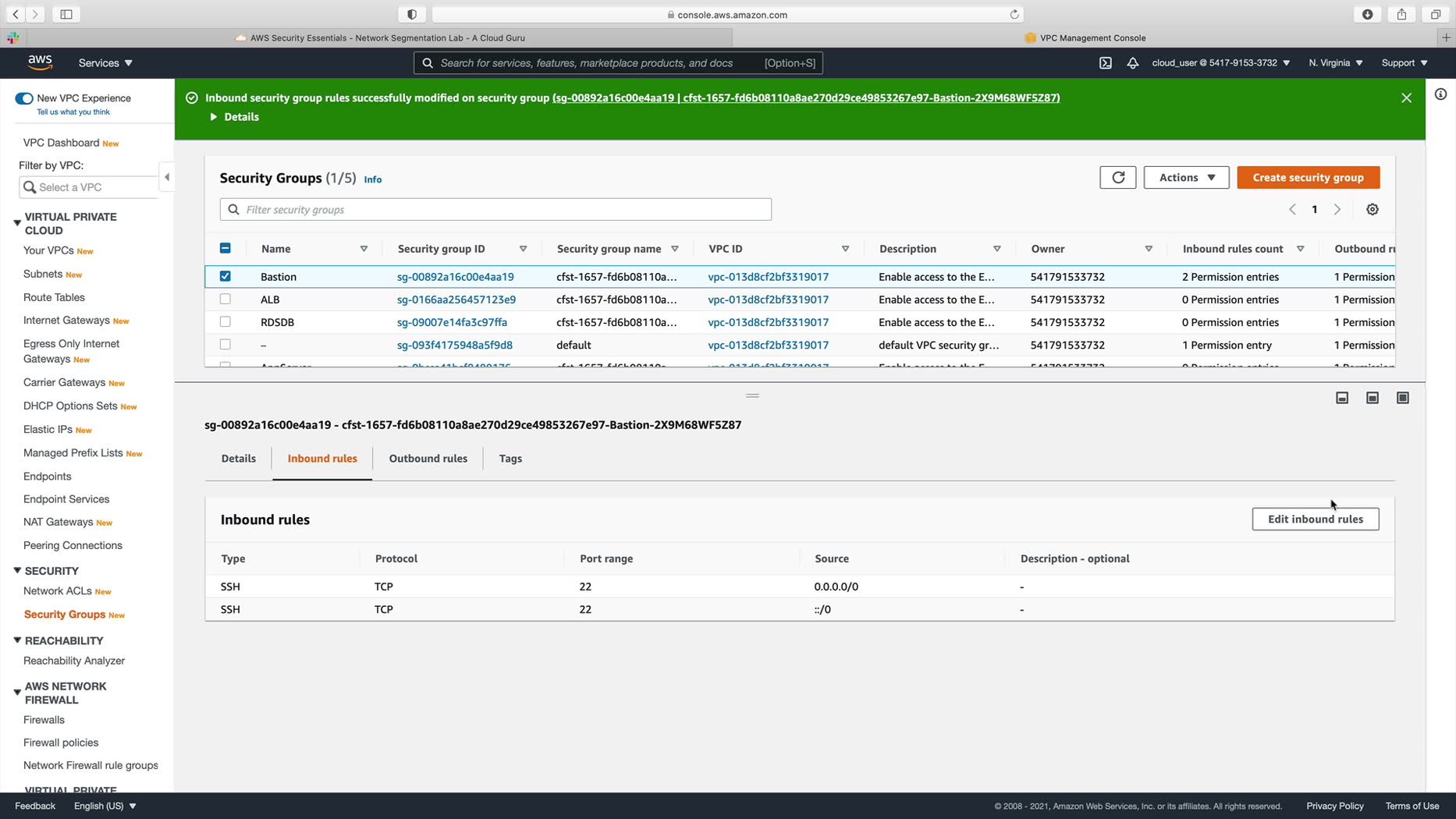Viewport: 1456px width, 819px height.
Task: Click Create security group button
Action: click(1309, 178)
